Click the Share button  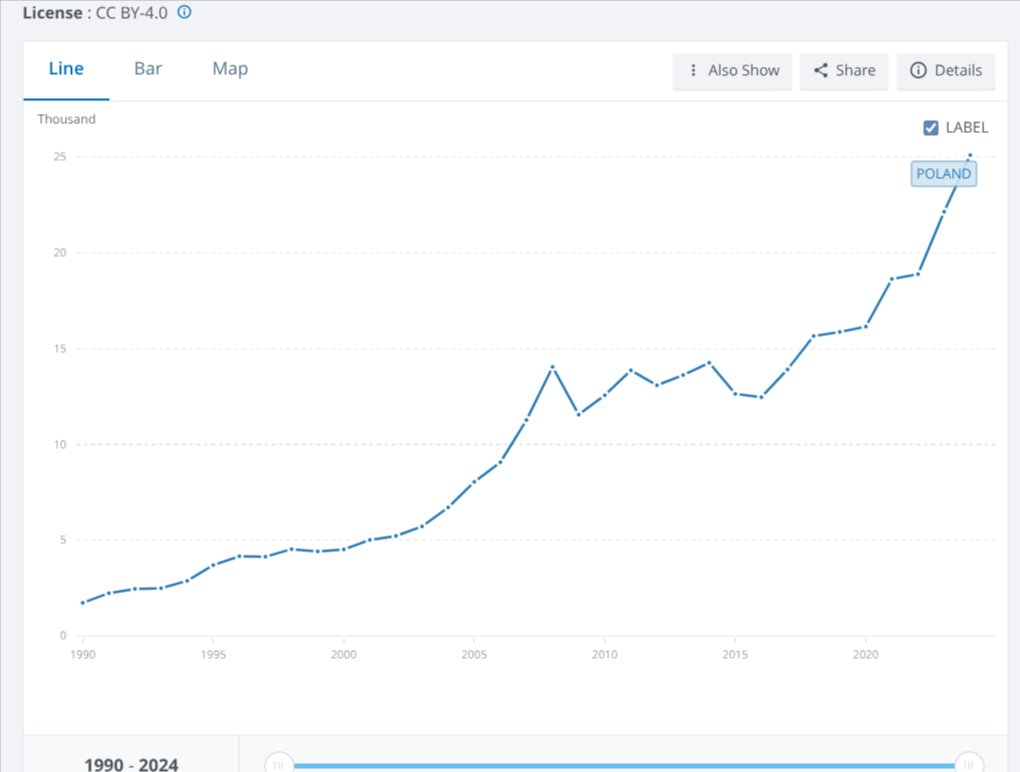point(844,71)
